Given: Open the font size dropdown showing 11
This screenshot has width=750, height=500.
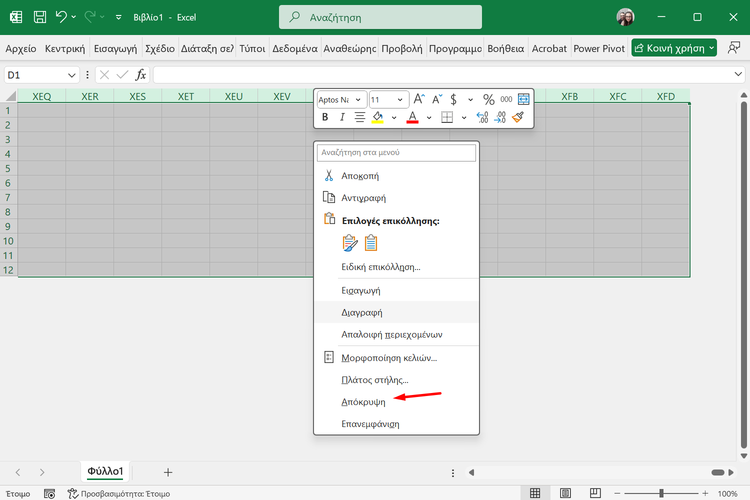Looking at the screenshot, I should click(x=401, y=99).
